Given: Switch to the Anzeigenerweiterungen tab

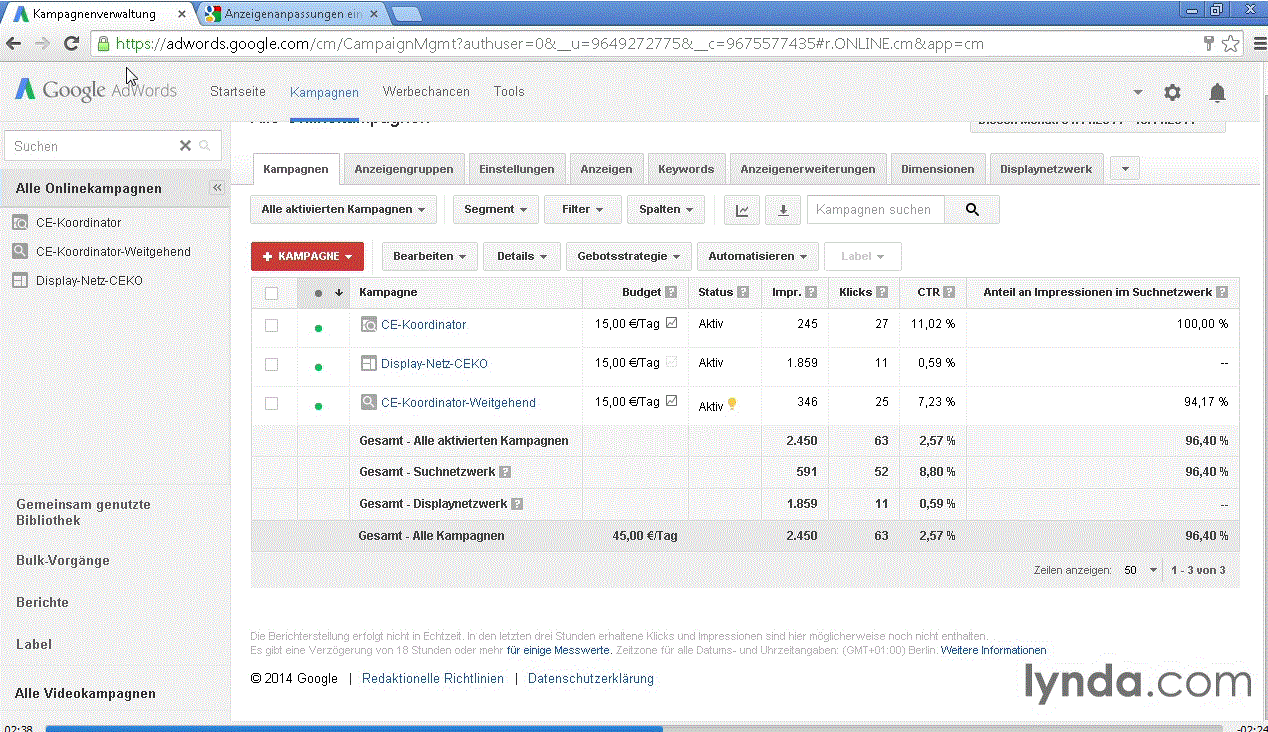Looking at the screenshot, I should [x=808, y=169].
